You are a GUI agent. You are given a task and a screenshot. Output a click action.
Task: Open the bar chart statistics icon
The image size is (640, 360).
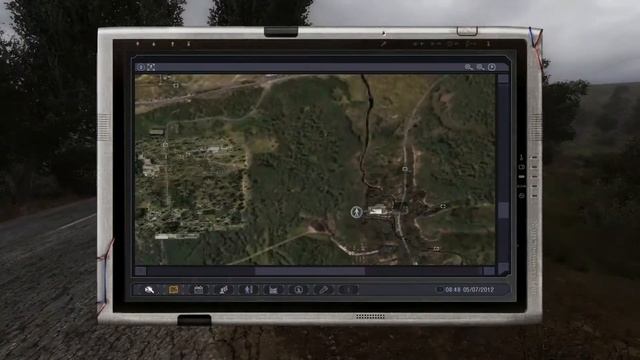273,290
